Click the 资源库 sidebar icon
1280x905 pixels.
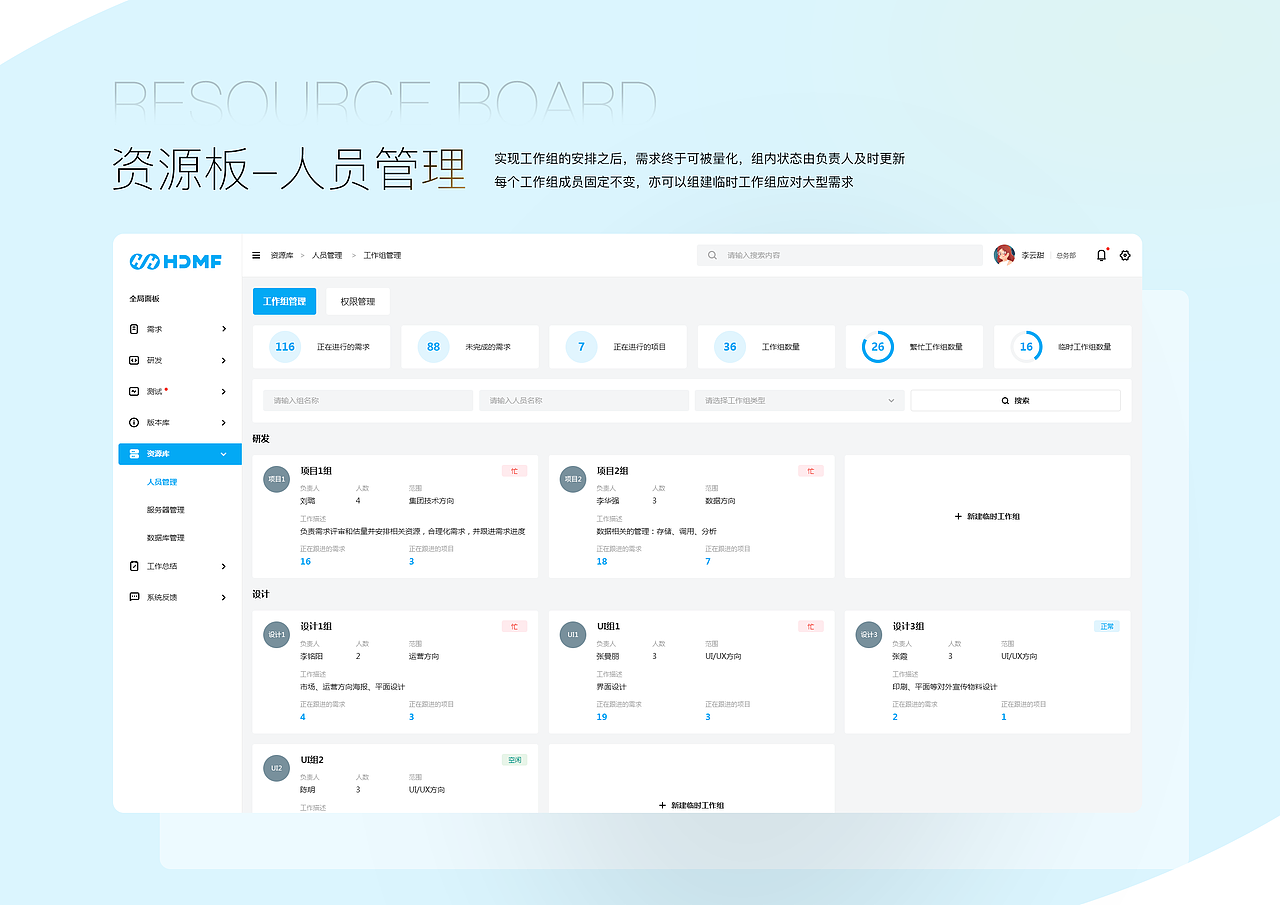(x=134, y=454)
